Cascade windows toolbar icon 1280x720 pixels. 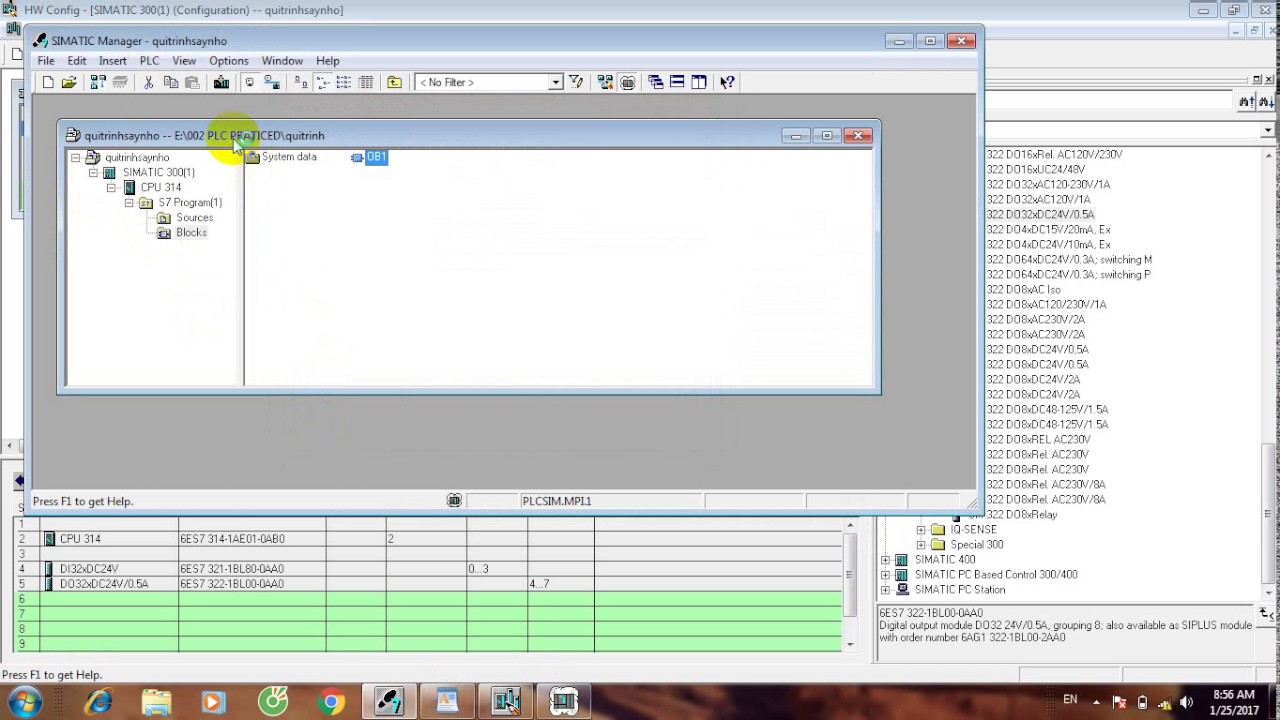click(x=655, y=82)
